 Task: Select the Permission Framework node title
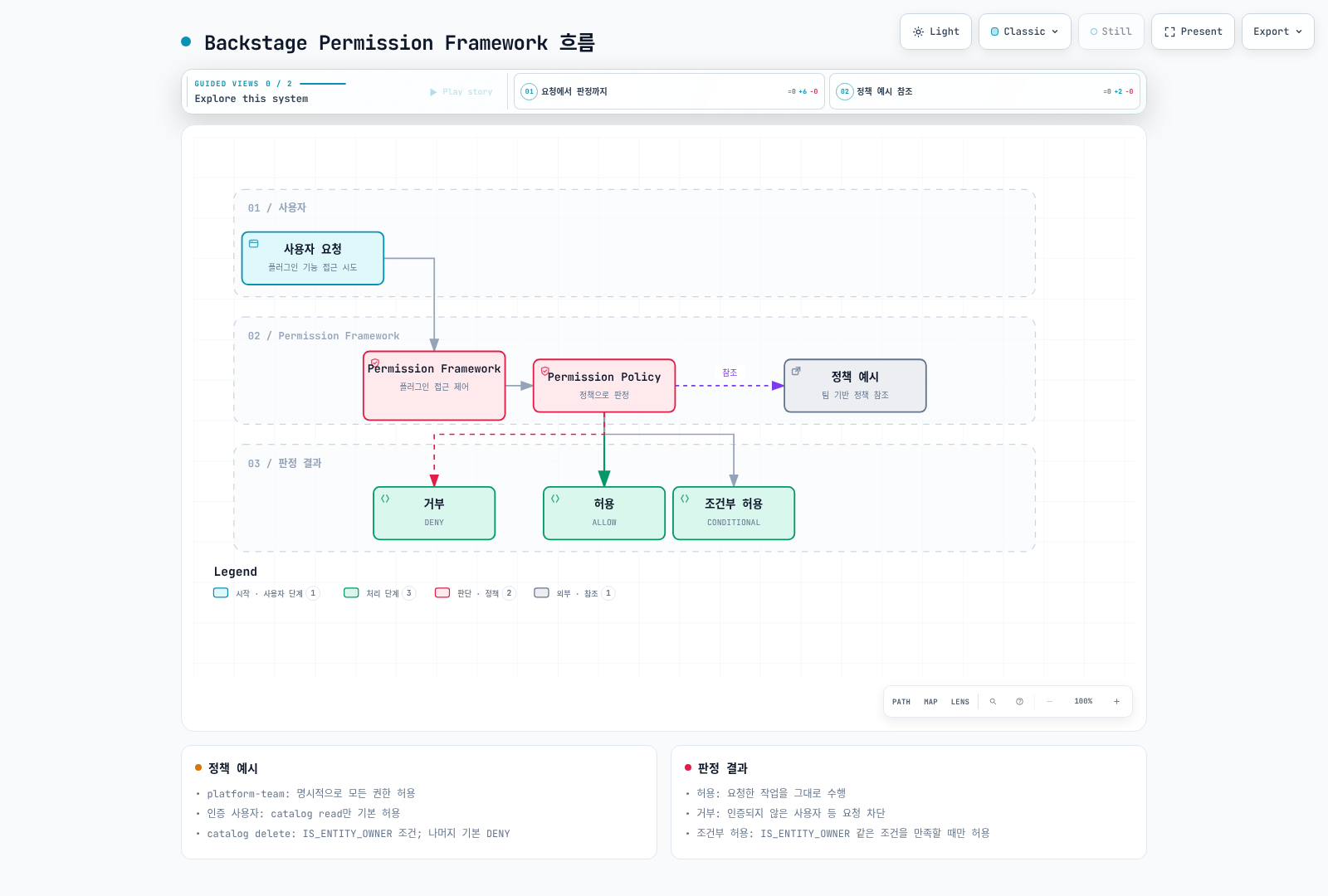coord(434,368)
